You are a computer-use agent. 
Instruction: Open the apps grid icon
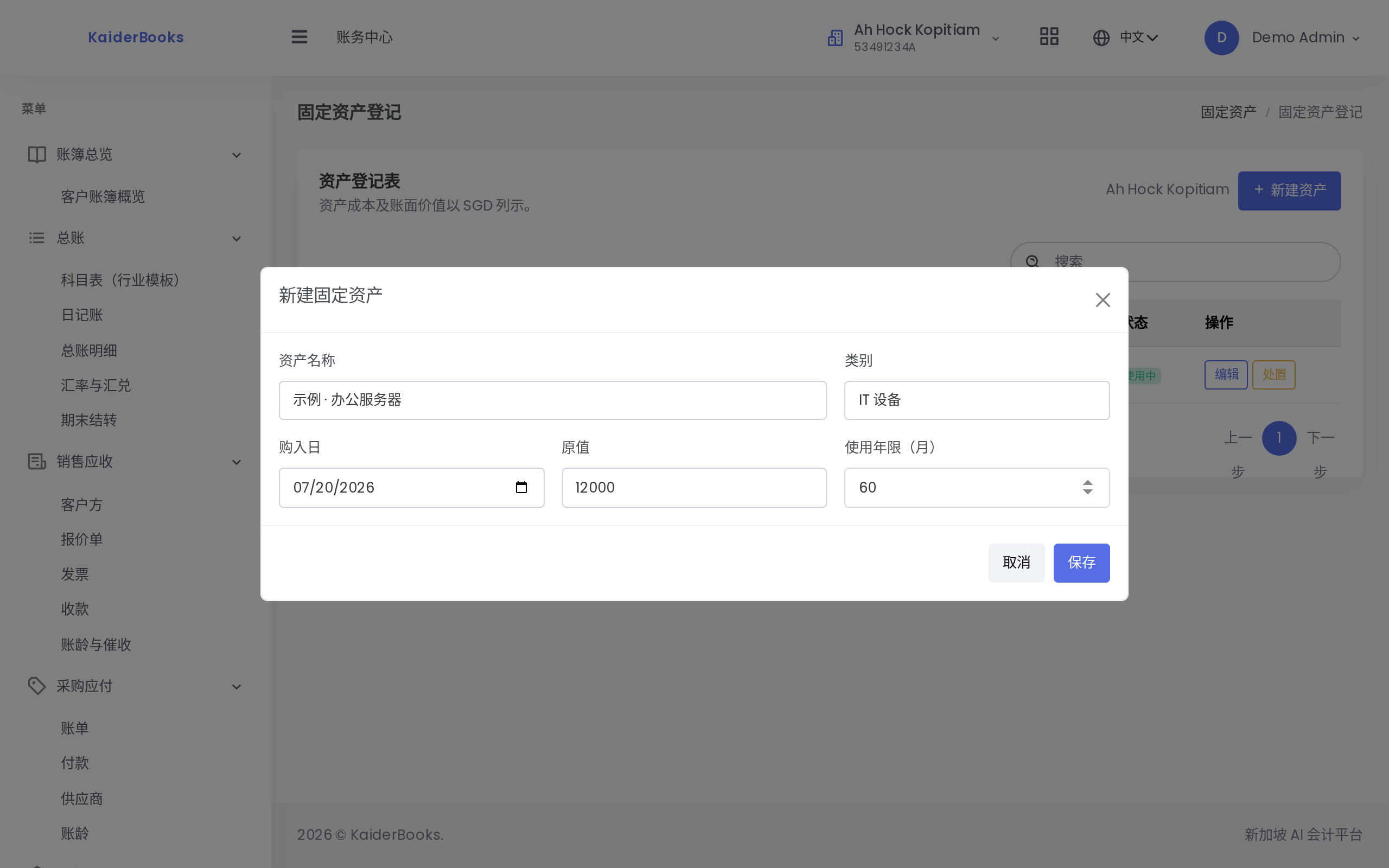coord(1049,37)
